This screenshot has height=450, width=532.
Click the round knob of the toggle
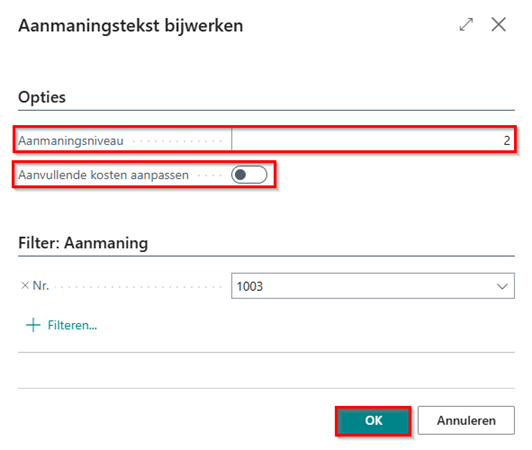click(241, 175)
